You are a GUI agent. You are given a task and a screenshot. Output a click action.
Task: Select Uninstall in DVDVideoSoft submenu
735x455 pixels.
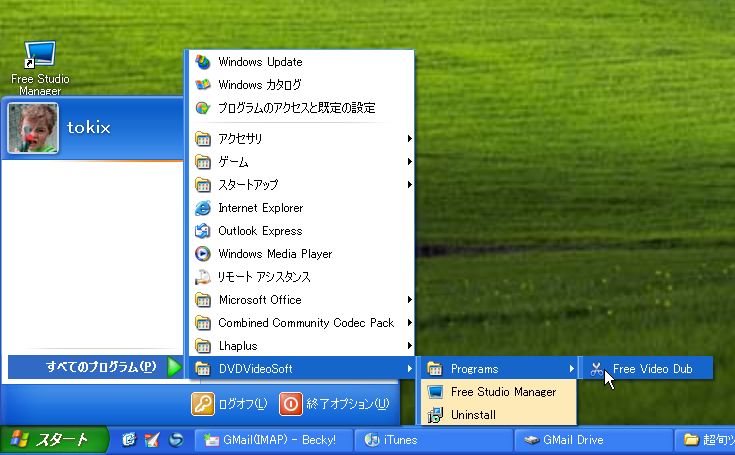coord(499,415)
